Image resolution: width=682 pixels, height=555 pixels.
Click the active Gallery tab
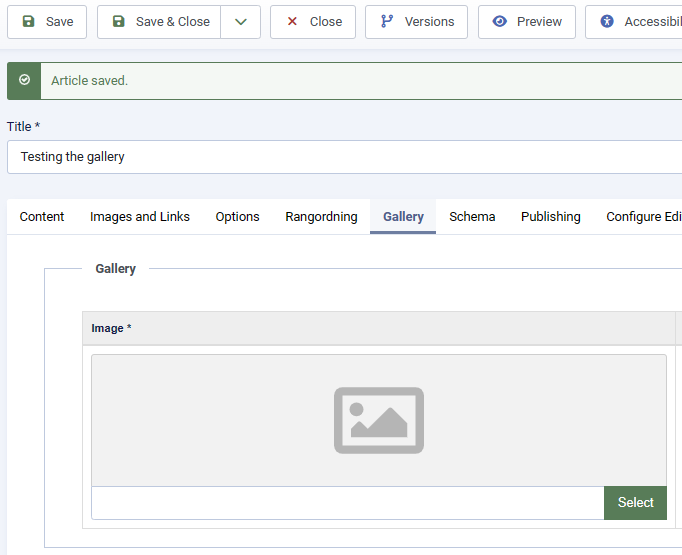[403, 217]
